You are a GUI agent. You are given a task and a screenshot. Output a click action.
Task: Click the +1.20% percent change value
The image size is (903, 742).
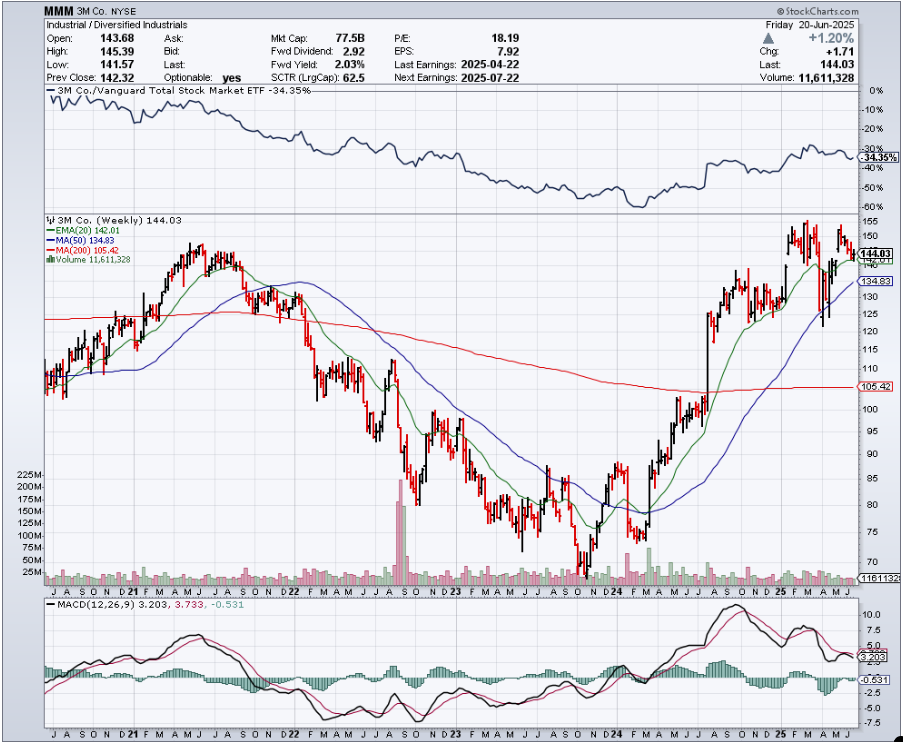pos(831,39)
